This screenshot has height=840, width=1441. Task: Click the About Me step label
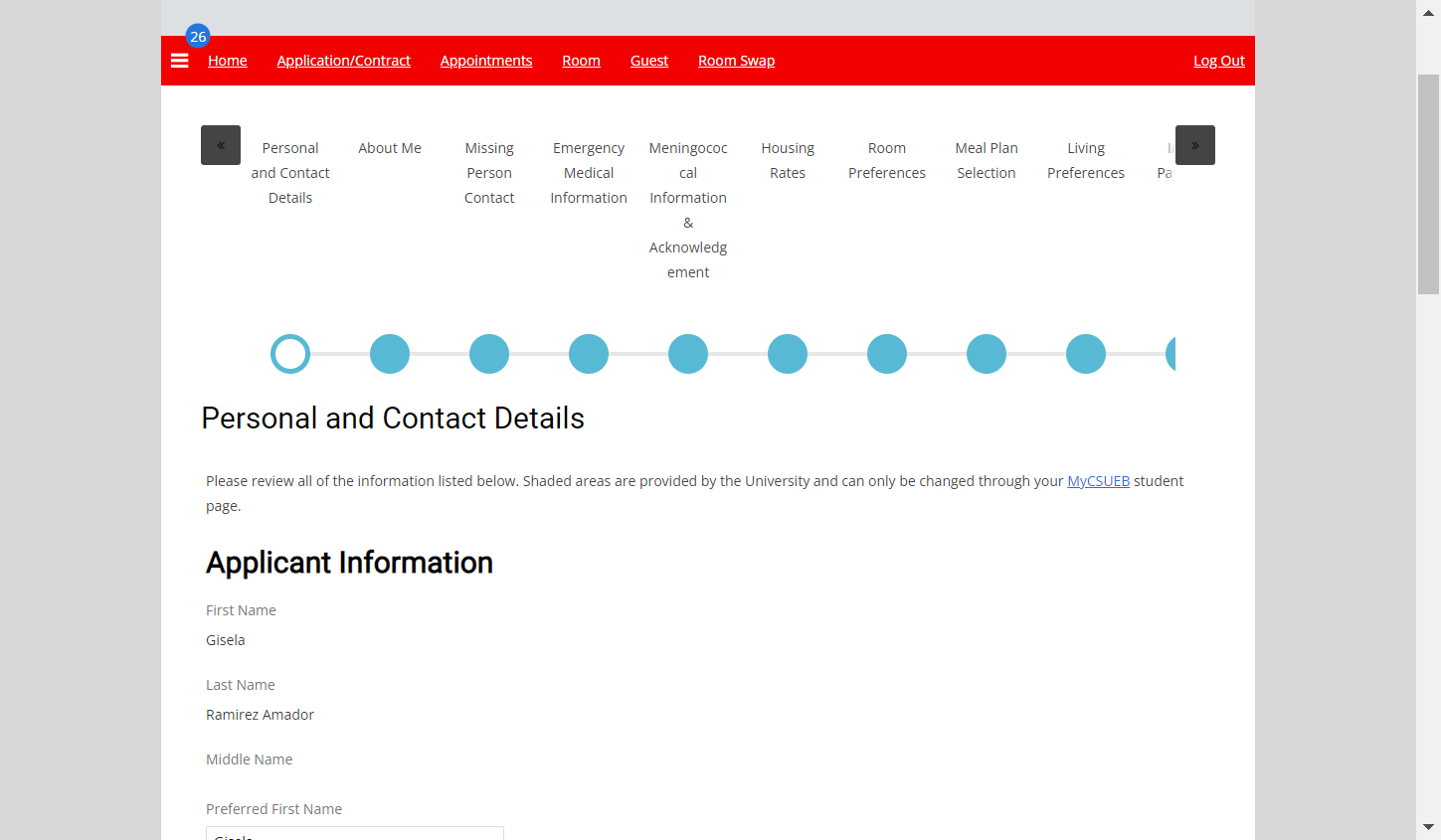click(x=390, y=148)
